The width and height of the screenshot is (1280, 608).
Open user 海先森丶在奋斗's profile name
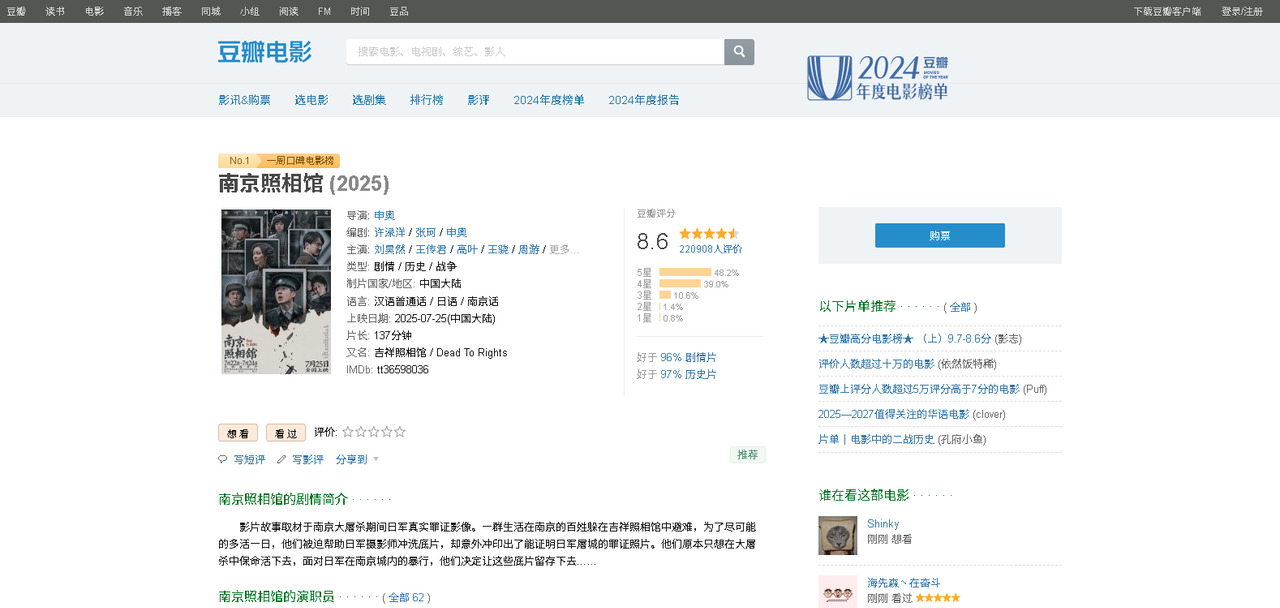pyautogui.click(x=904, y=583)
